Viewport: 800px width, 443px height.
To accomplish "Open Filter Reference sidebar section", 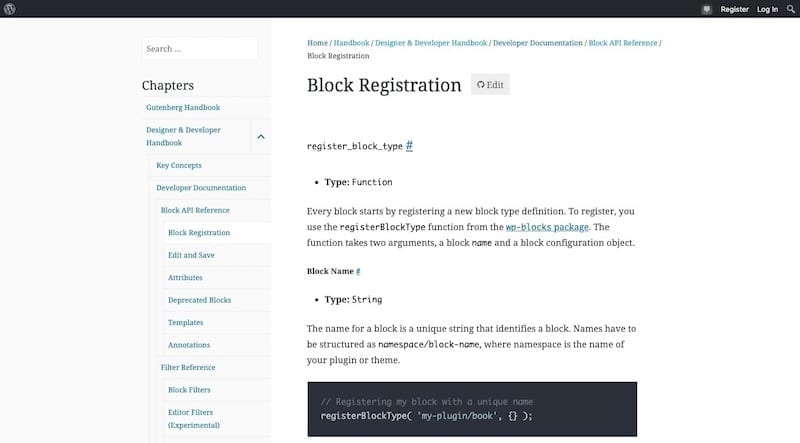I will (188, 367).
